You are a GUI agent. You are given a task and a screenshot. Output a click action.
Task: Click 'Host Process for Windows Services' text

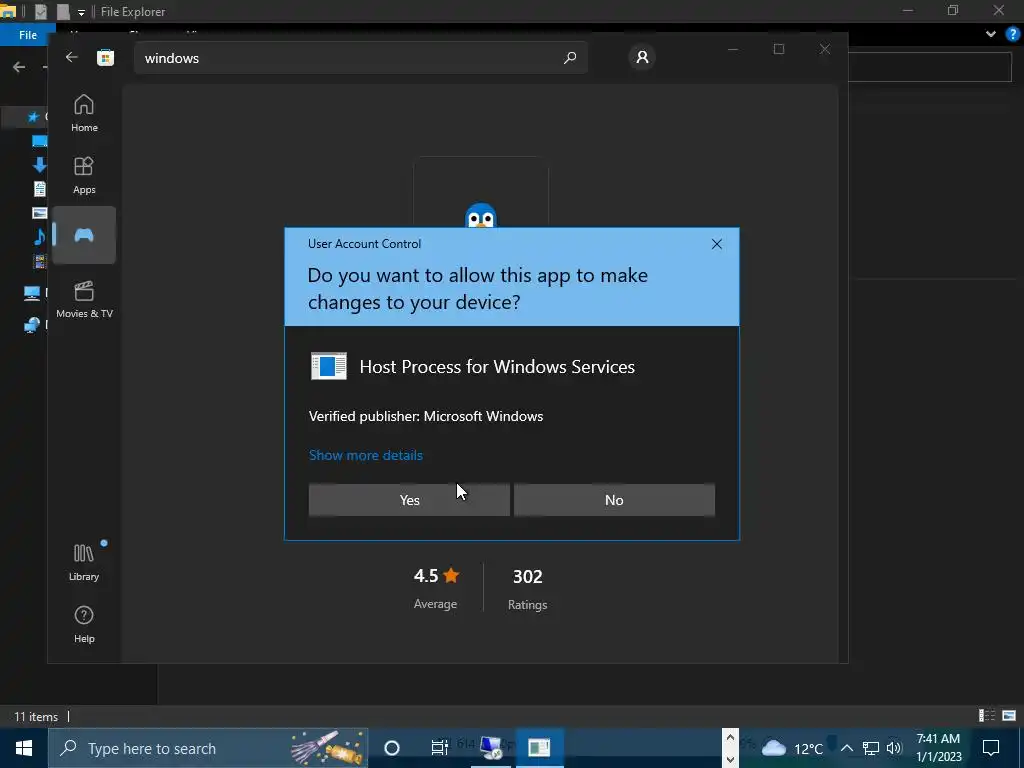[497, 366]
